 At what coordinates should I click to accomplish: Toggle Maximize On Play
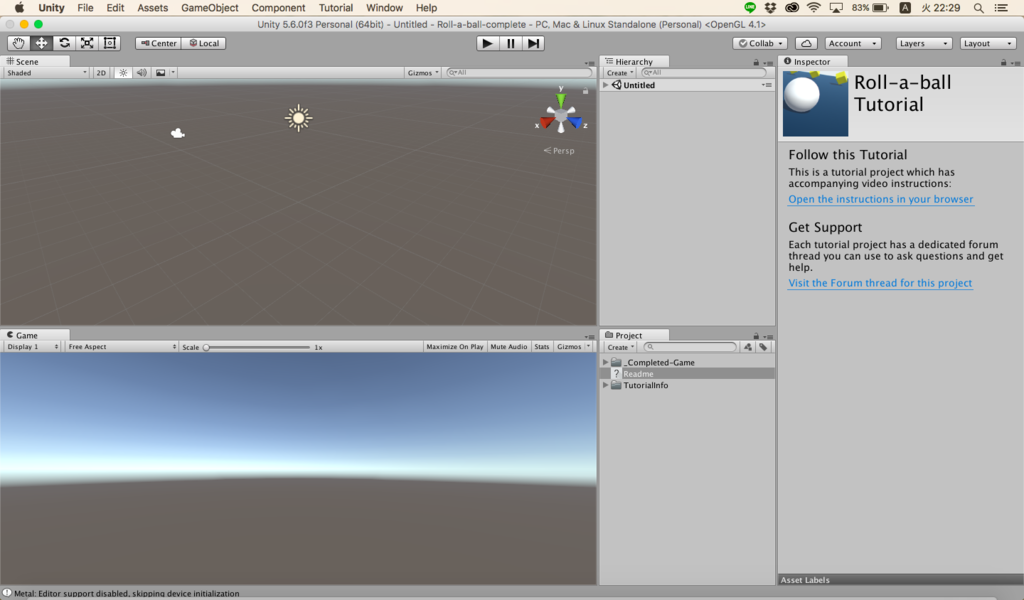tap(455, 347)
